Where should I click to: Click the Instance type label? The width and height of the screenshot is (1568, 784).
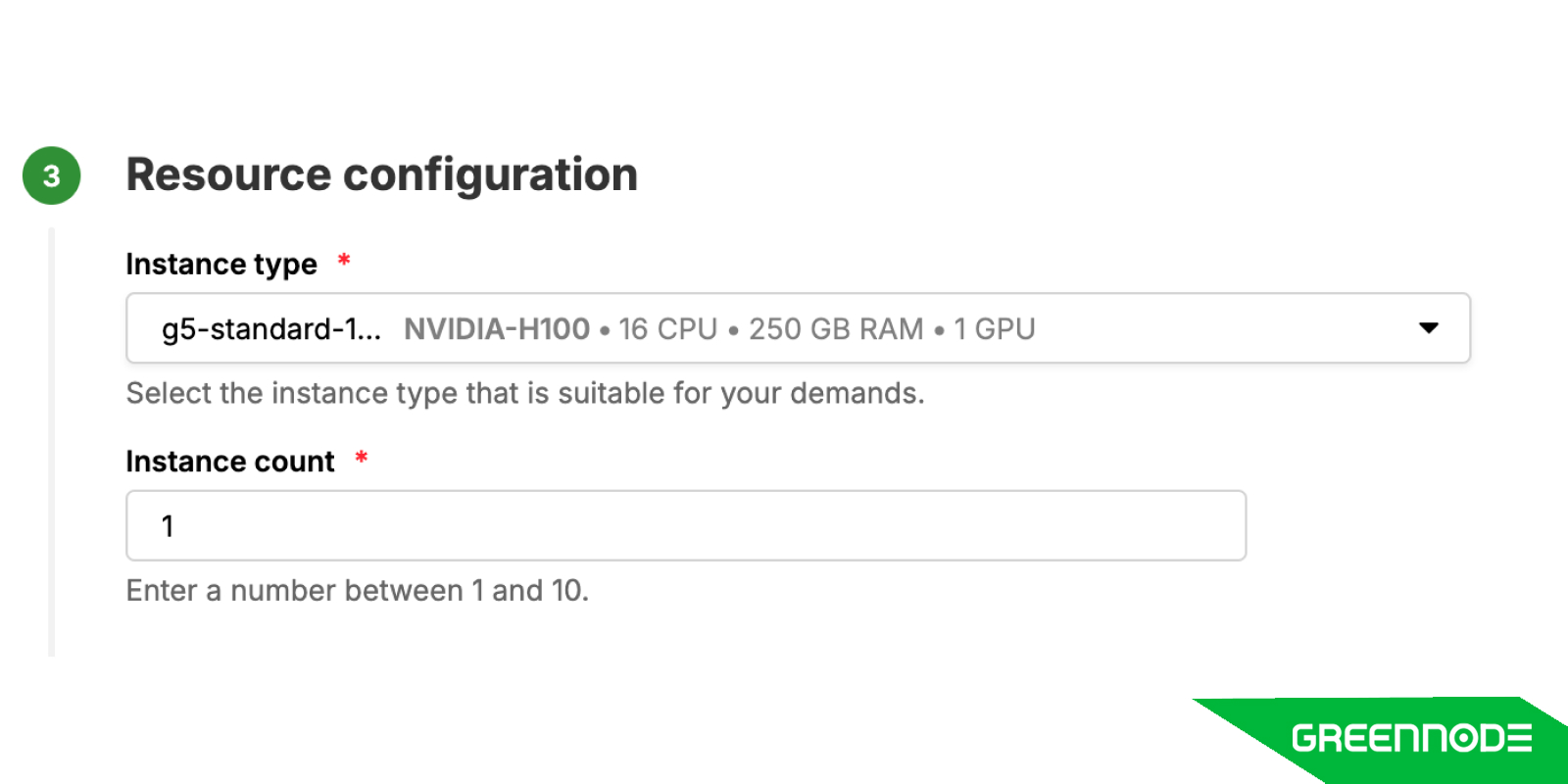click(x=221, y=265)
